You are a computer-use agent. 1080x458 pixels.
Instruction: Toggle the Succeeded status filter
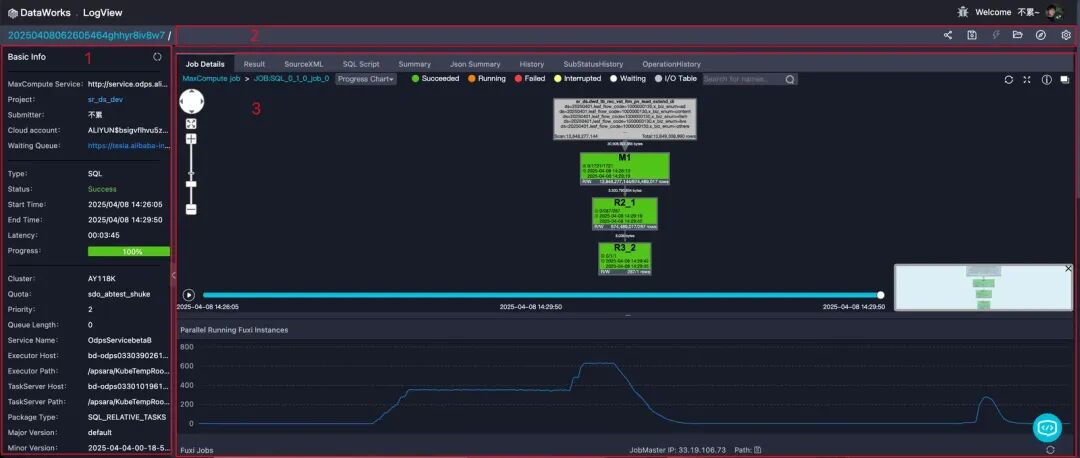[x=435, y=79]
